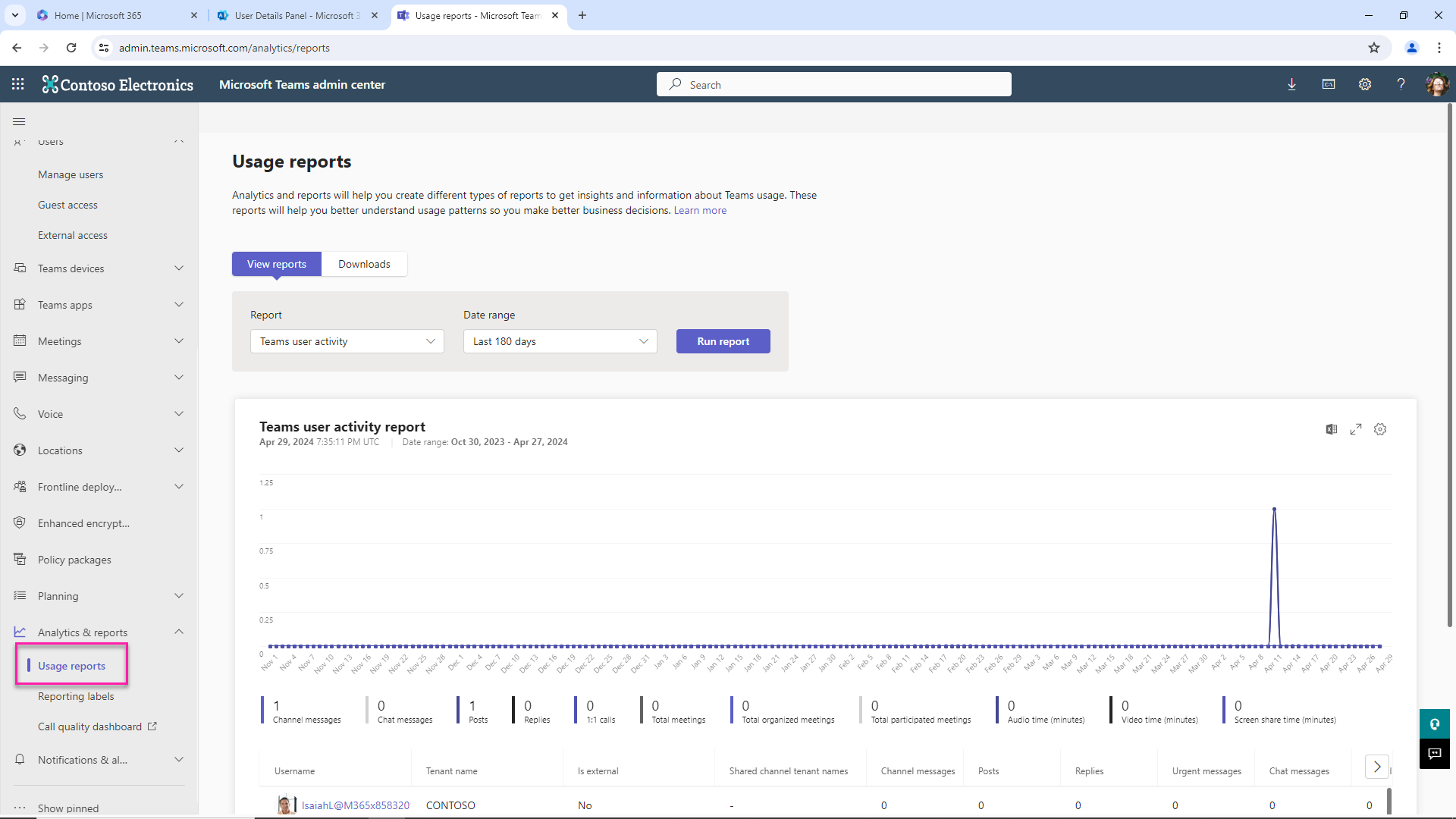Click the Locations globe sidebar icon
Screen dimensions: 1456x819
(20, 450)
